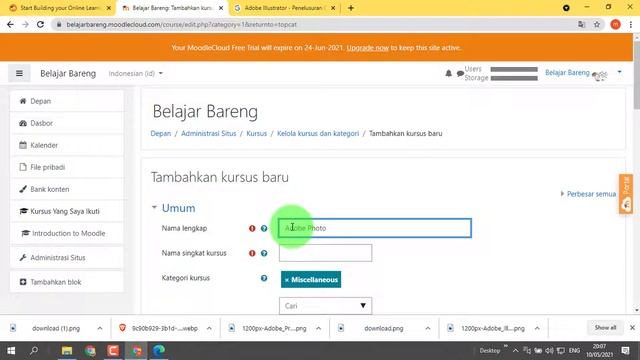640x360 pixels.
Task: Open options for download (1).png
Action: [x=100, y=328]
